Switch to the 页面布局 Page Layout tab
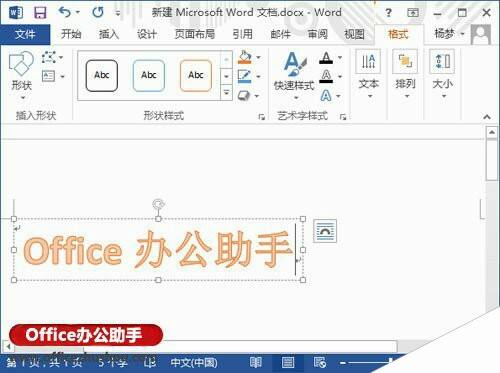 pos(195,34)
